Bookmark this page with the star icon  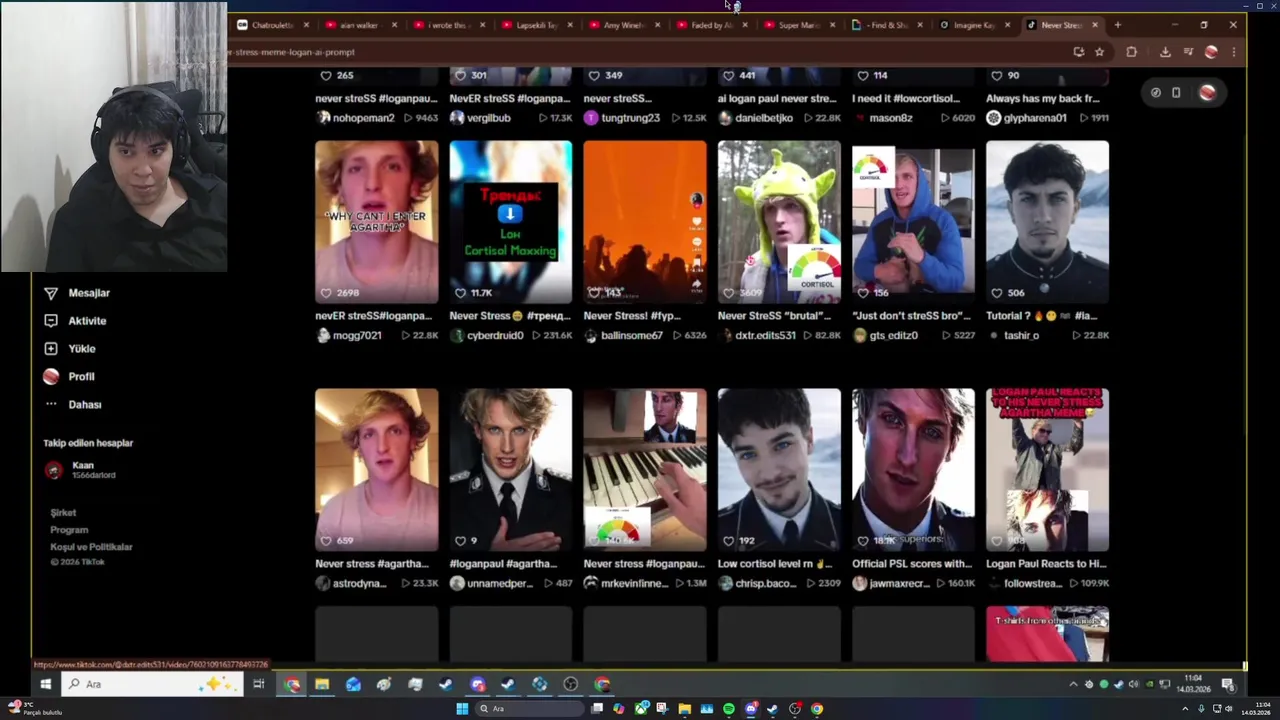(1099, 52)
